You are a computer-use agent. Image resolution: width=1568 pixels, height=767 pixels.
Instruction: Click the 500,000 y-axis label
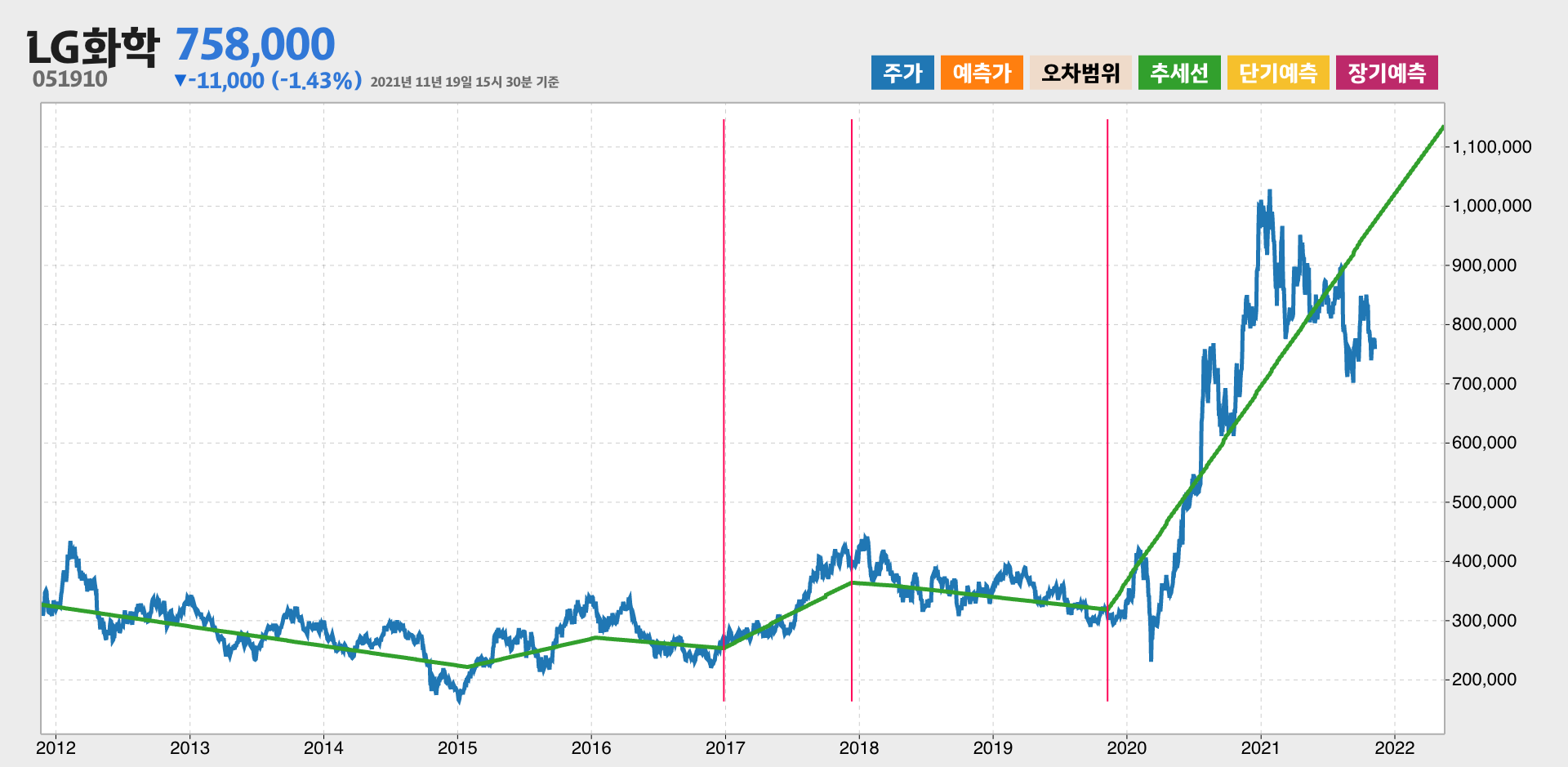tap(1485, 502)
